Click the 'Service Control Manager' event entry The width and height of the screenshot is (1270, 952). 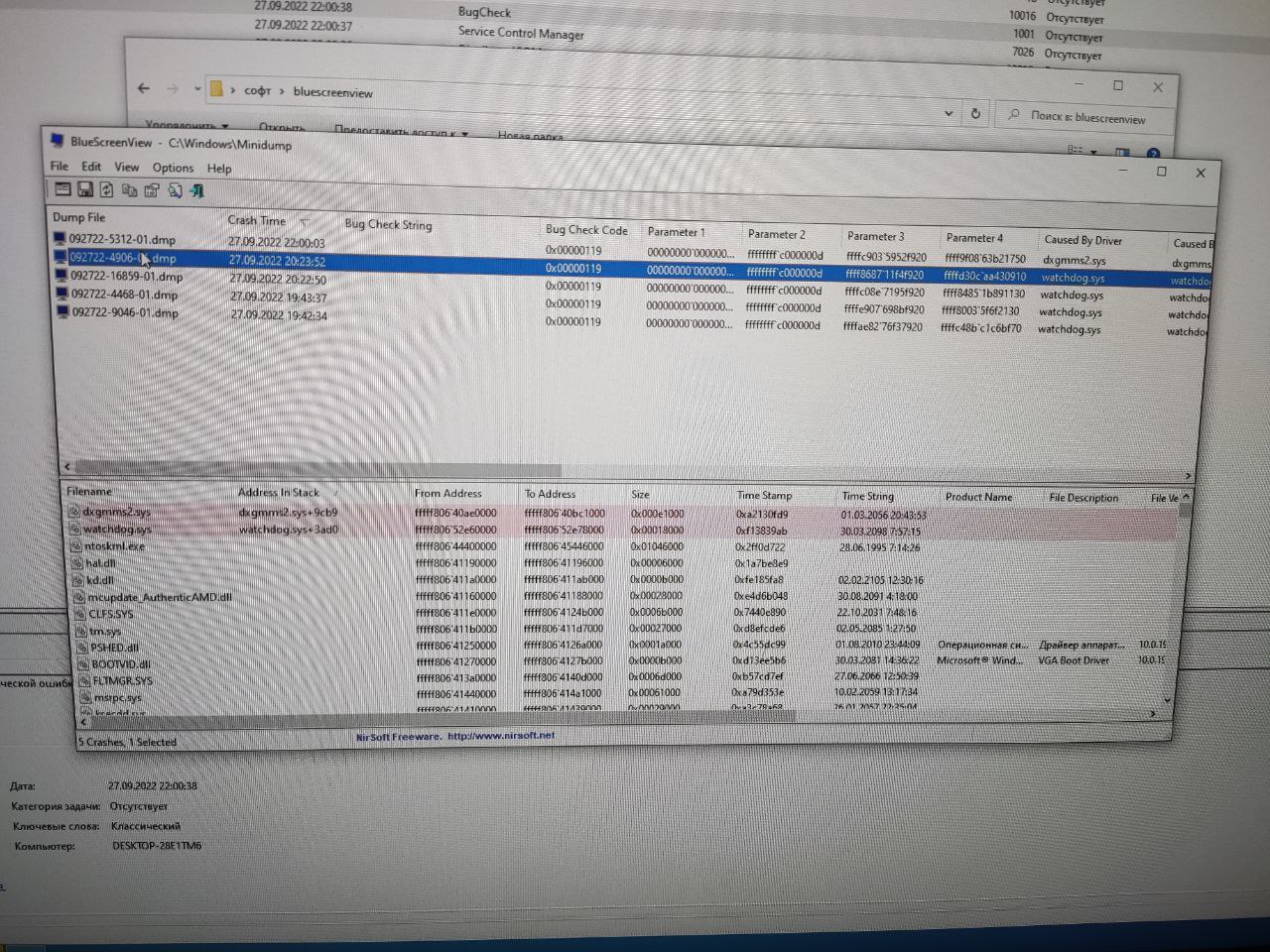coord(521,33)
